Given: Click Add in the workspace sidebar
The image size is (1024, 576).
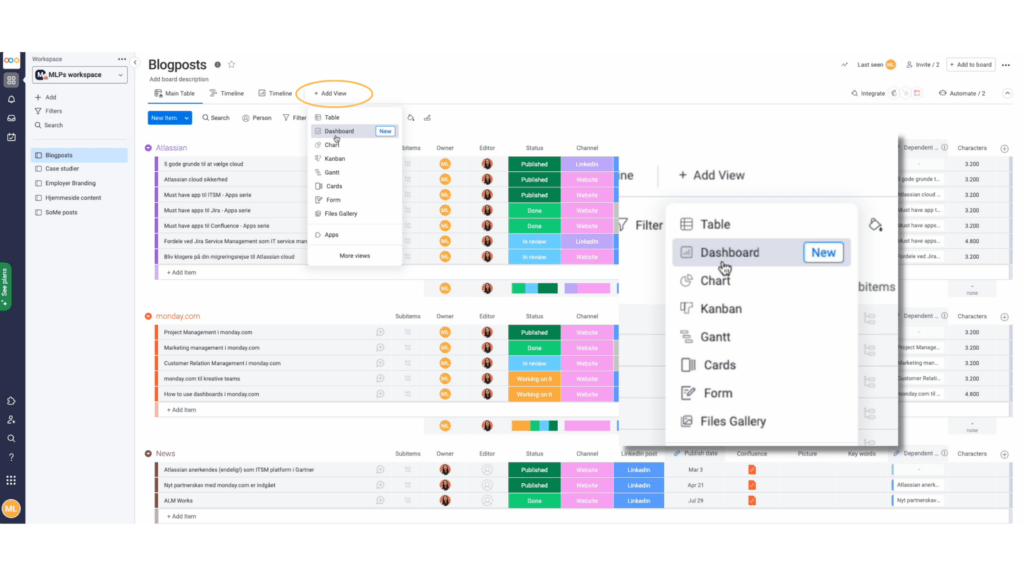Looking at the screenshot, I should click(x=46, y=97).
